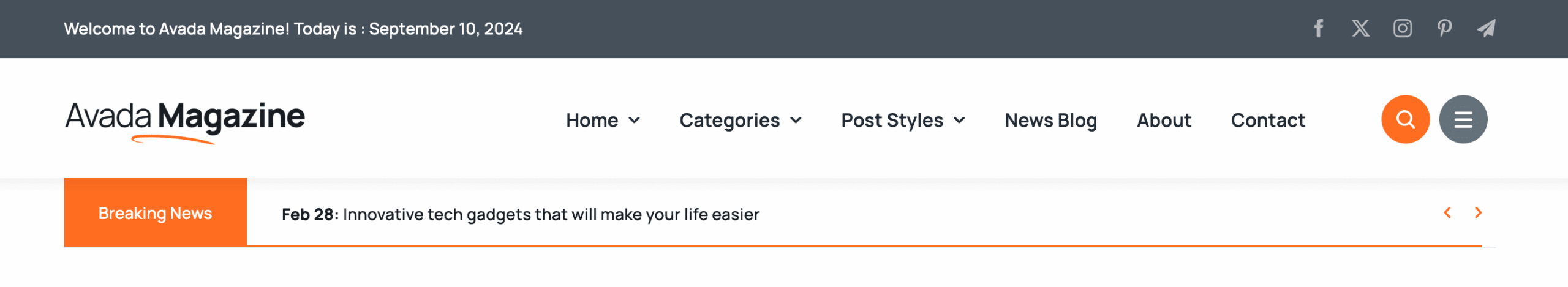The height and width of the screenshot is (287, 1568).
Task: Expand the Post Styles dropdown arrow
Action: pos(960,121)
